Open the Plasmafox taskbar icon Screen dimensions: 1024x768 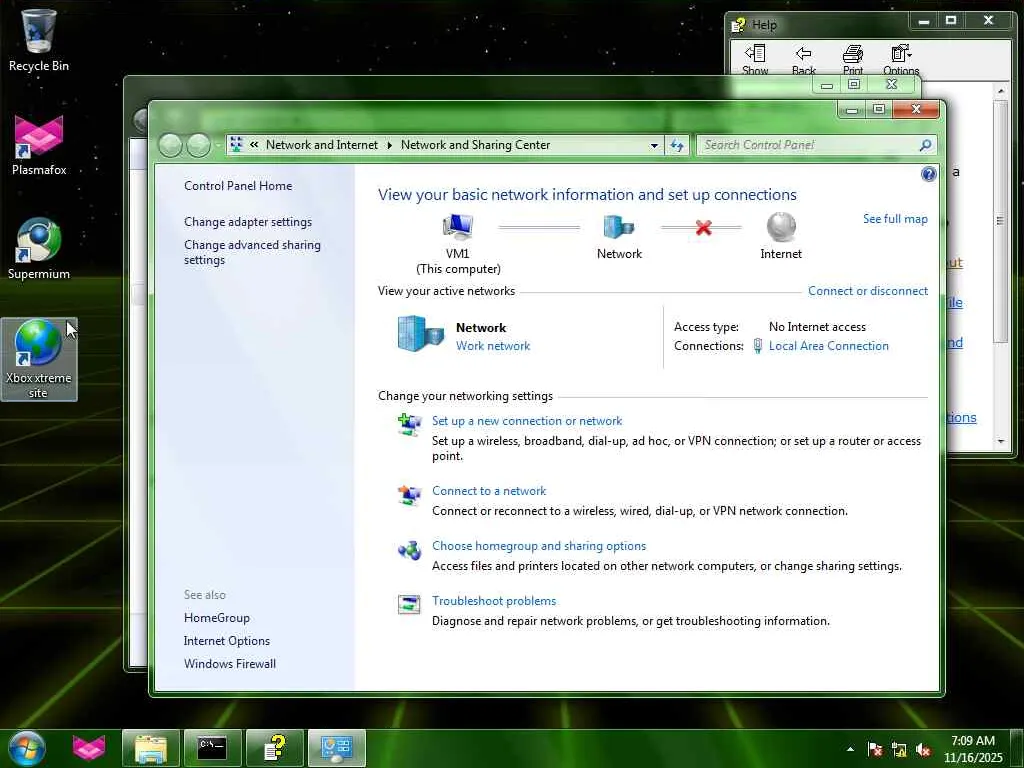88,748
